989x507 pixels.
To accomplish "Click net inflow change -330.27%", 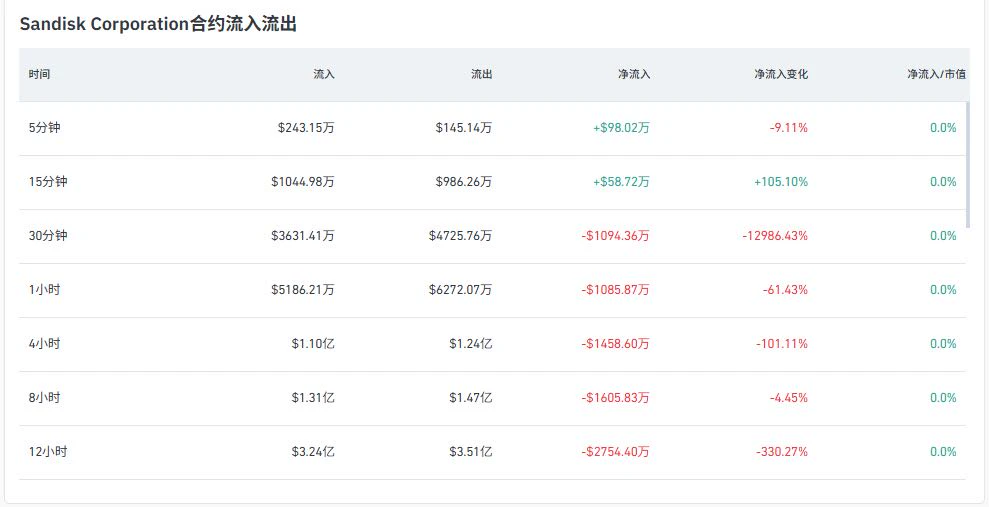I will coord(782,452).
